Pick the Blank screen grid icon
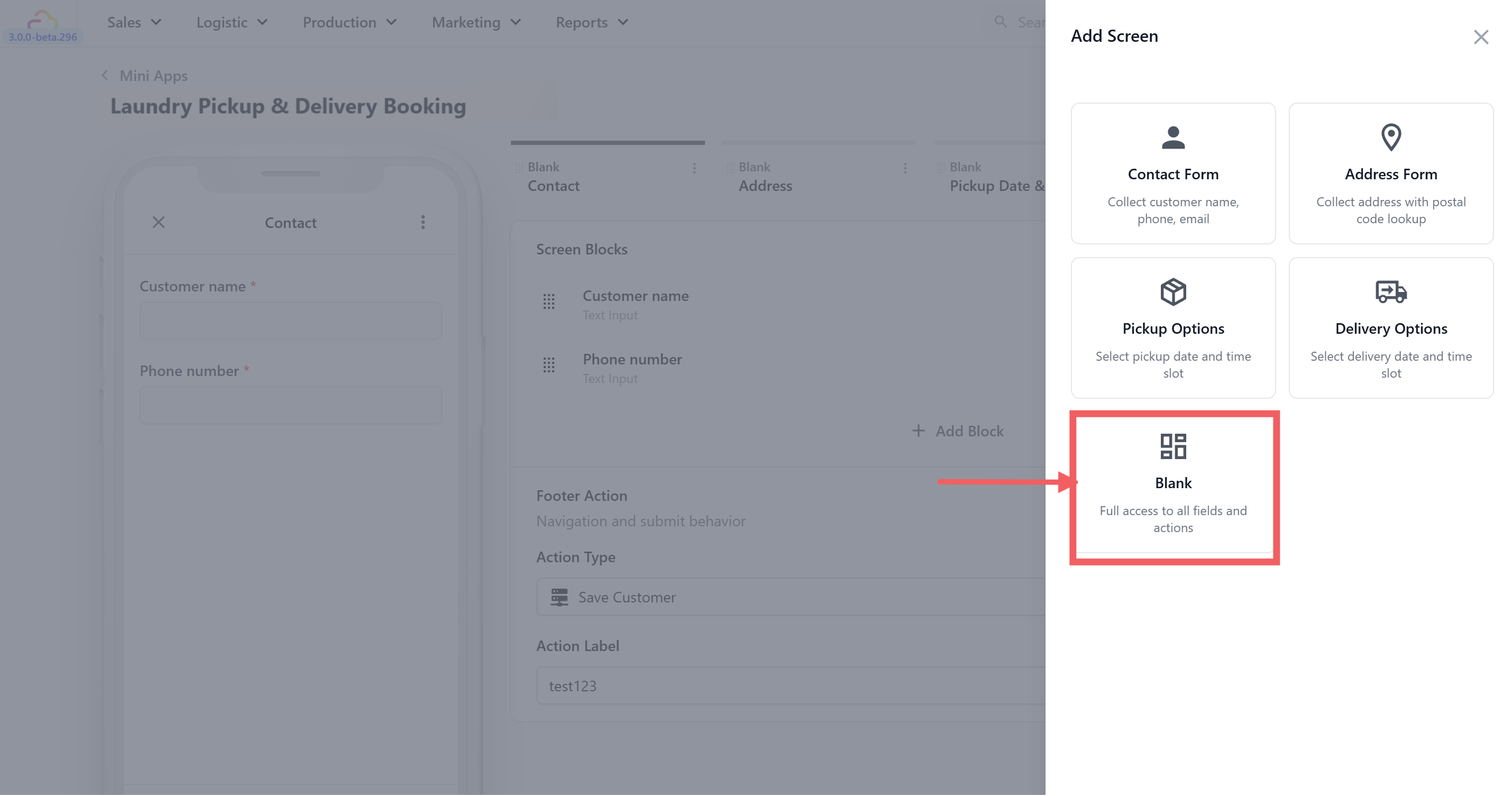The height and width of the screenshot is (796, 1512). (1173, 446)
